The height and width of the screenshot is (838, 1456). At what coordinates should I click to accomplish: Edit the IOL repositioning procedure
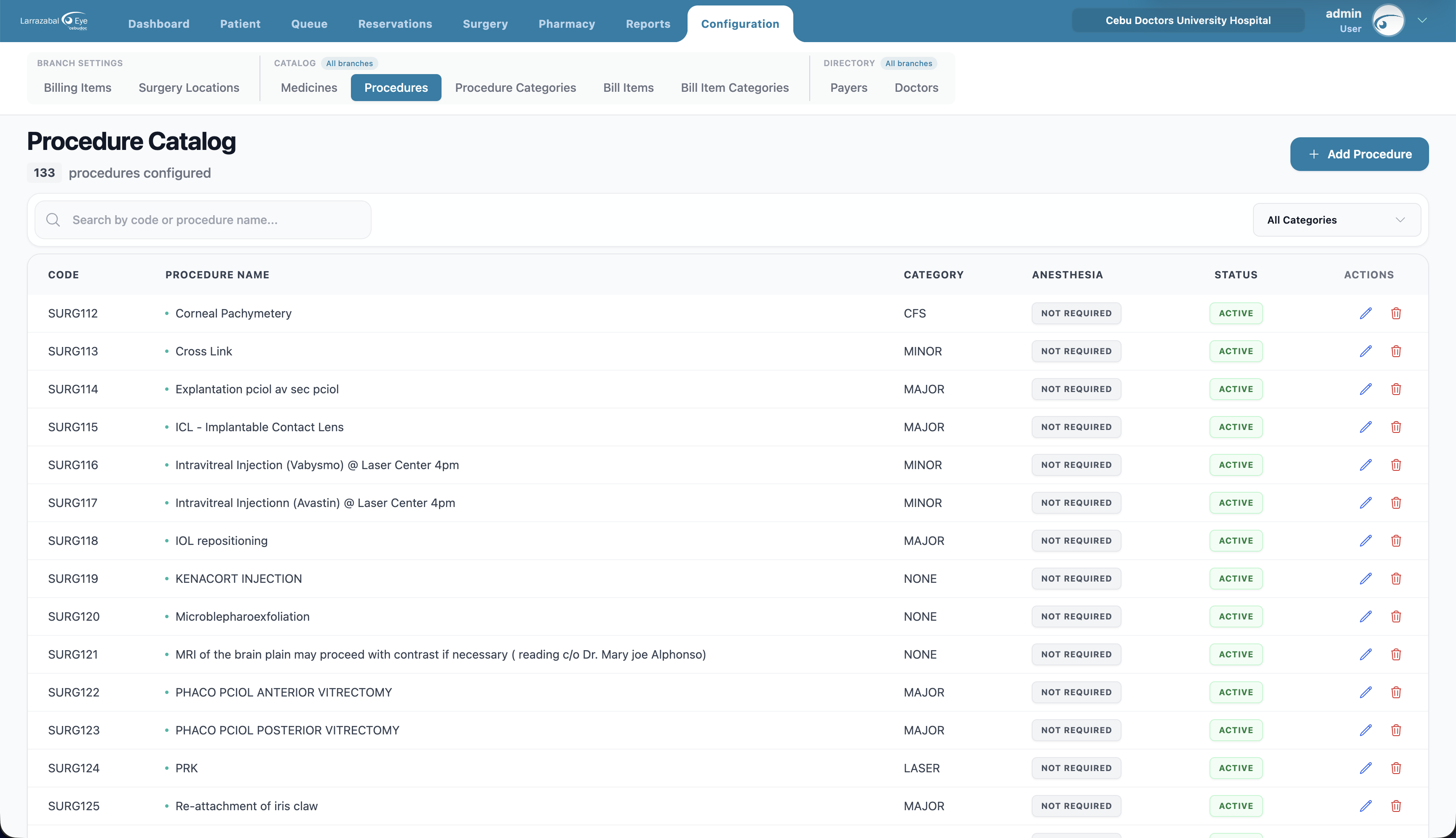[x=1365, y=540]
